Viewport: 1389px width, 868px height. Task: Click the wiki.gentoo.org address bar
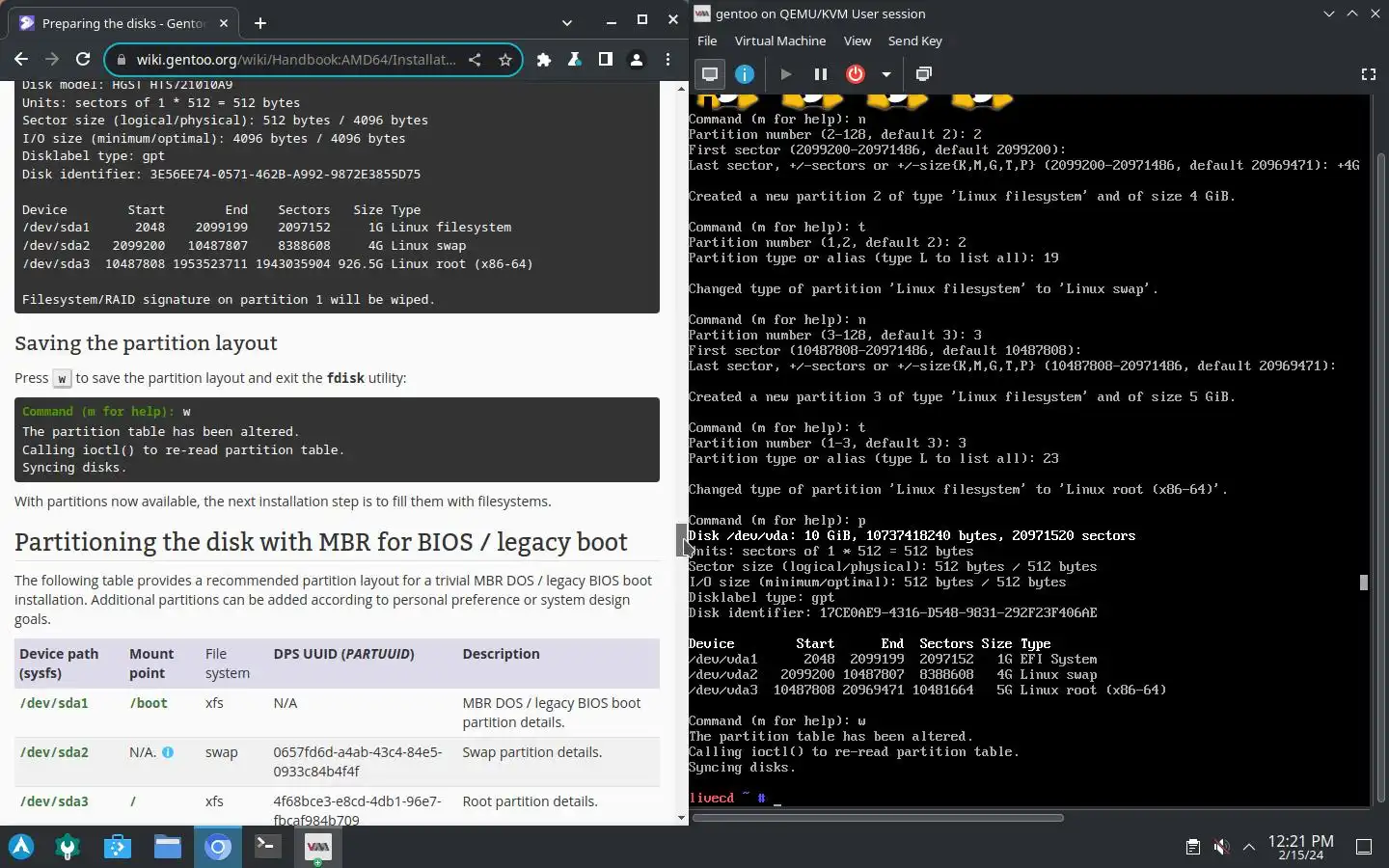(x=296, y=60)
